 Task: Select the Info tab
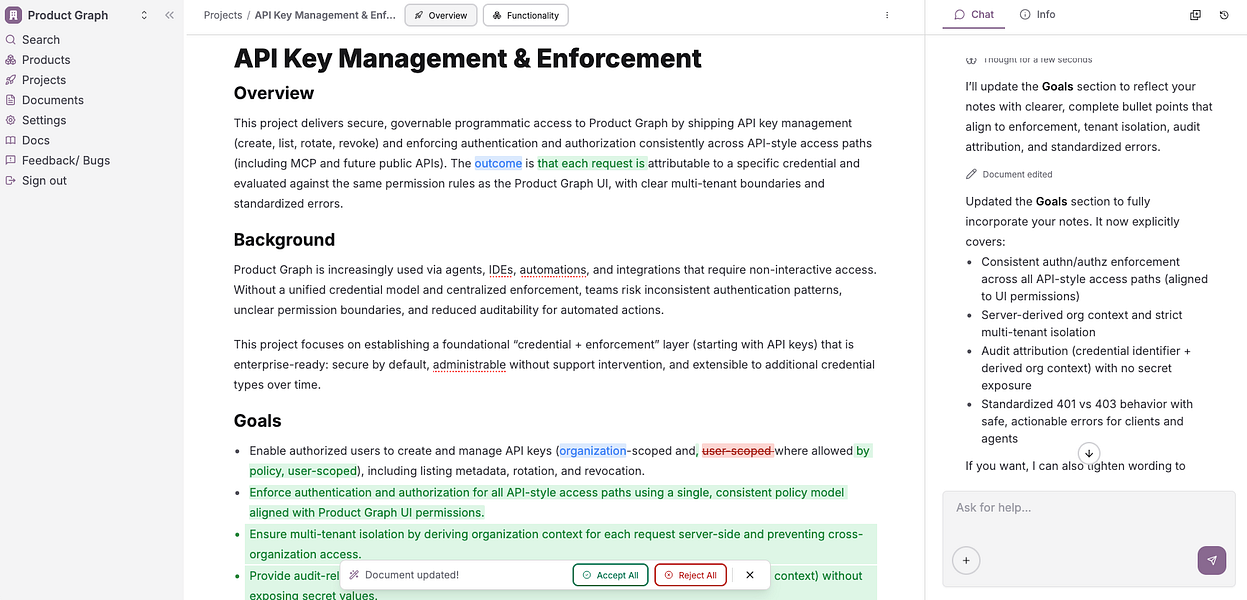pos(1037,15)
